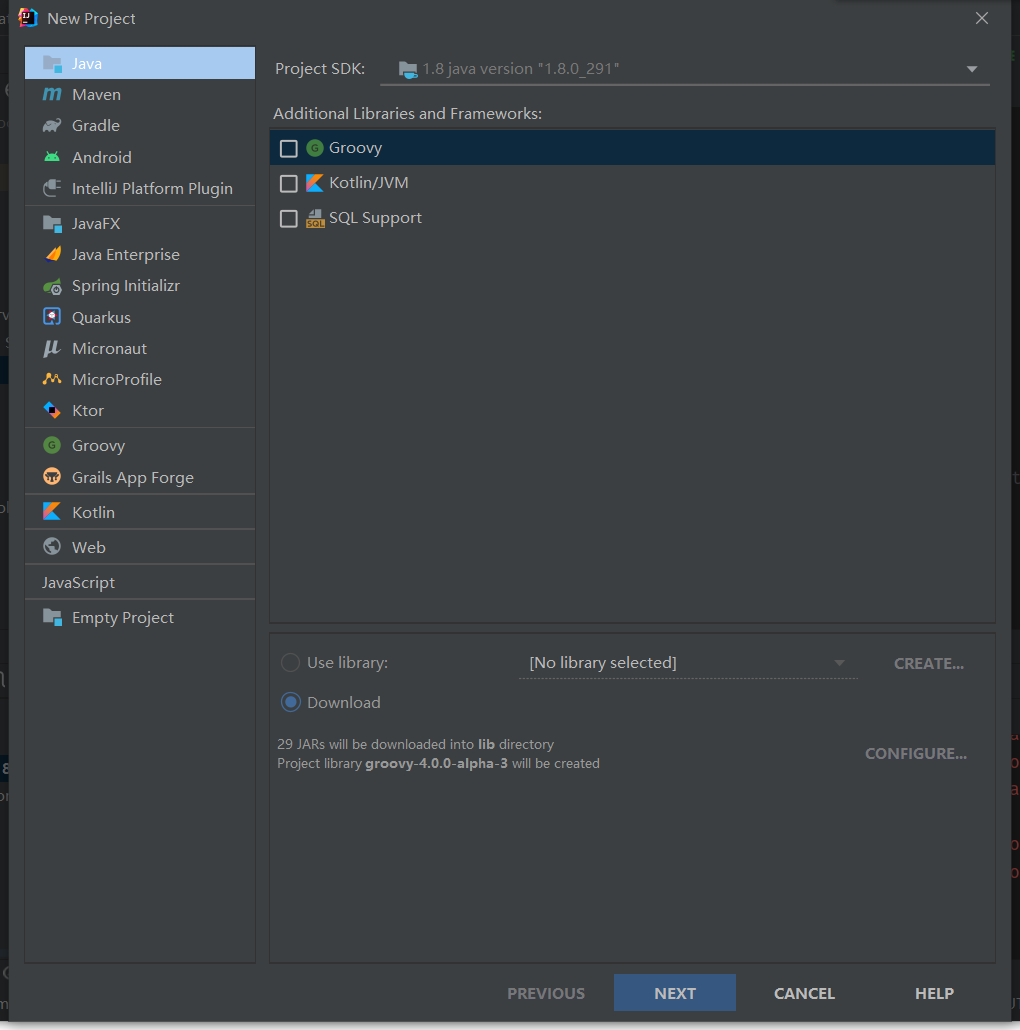Image resolution: width=1020 pixels, height=1030 pixels.
Task: Click the Quarkus label in sidebar
Action: (x=101, y=317)
